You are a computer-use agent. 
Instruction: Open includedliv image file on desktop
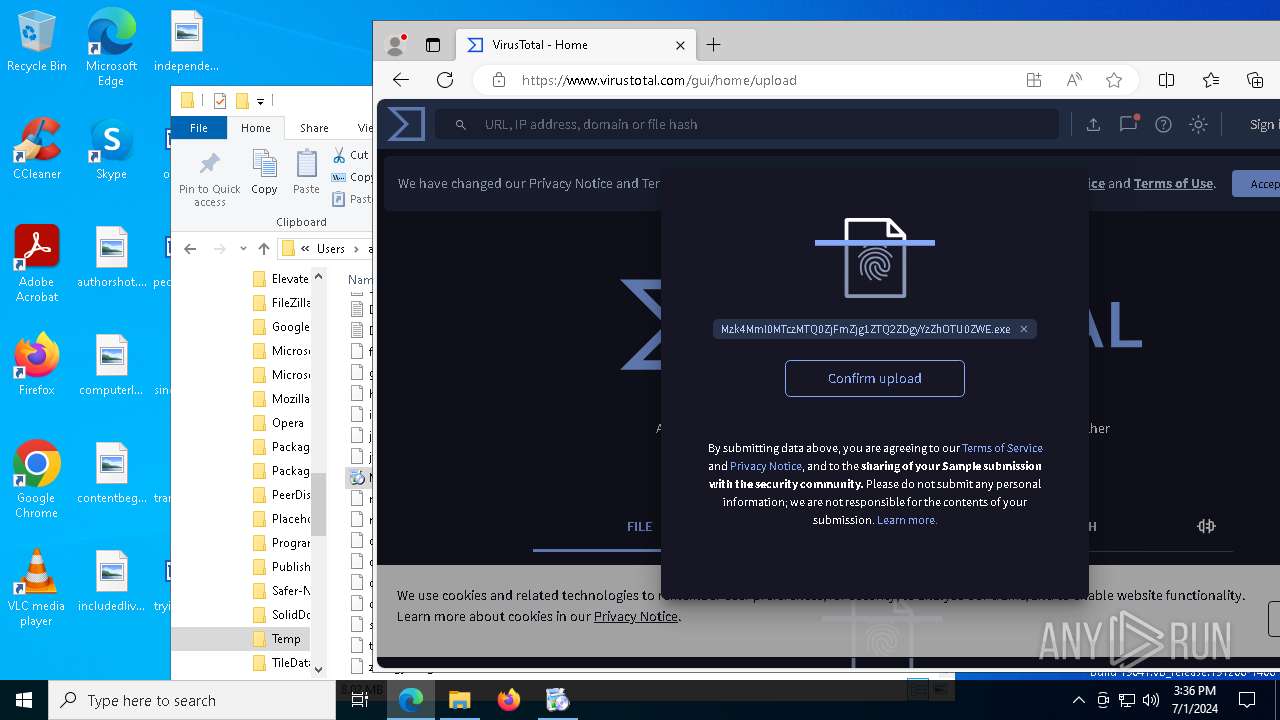[111, 581]
